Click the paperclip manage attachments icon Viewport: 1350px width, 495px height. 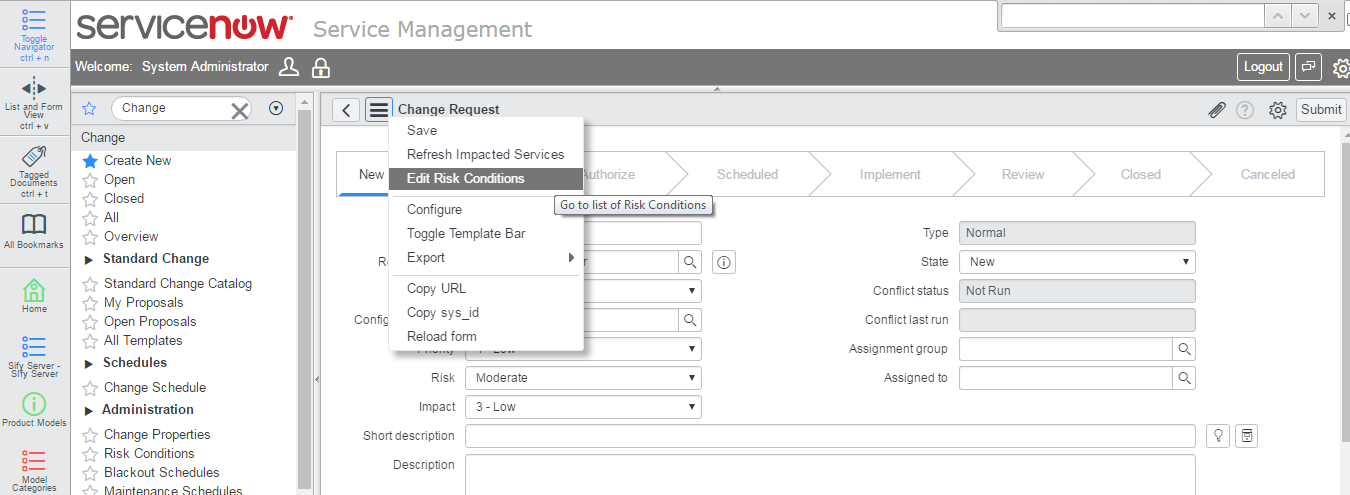[1216, 110]
